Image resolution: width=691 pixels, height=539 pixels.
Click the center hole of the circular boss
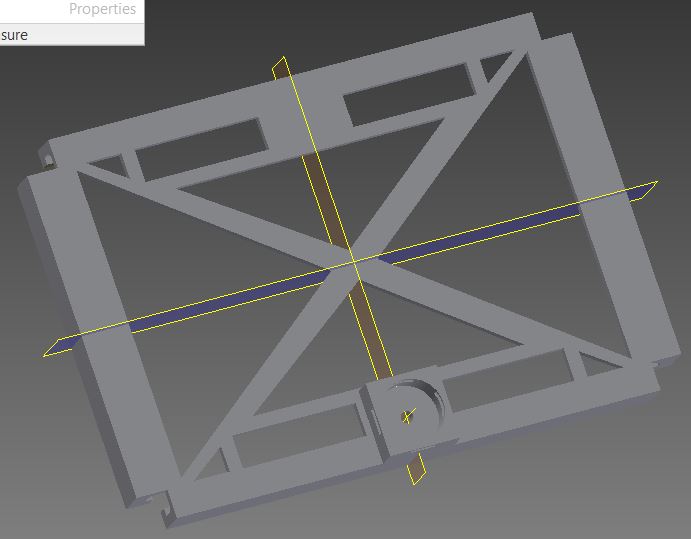tap(407, 416)
